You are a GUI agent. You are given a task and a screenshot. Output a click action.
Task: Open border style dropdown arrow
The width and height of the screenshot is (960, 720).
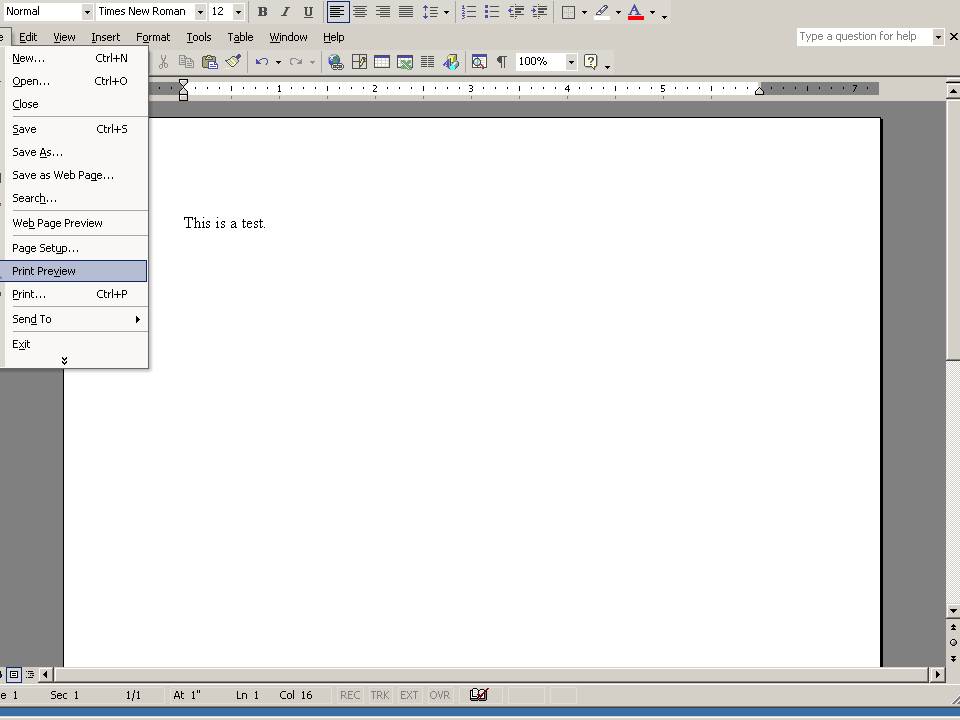point(584,12)
